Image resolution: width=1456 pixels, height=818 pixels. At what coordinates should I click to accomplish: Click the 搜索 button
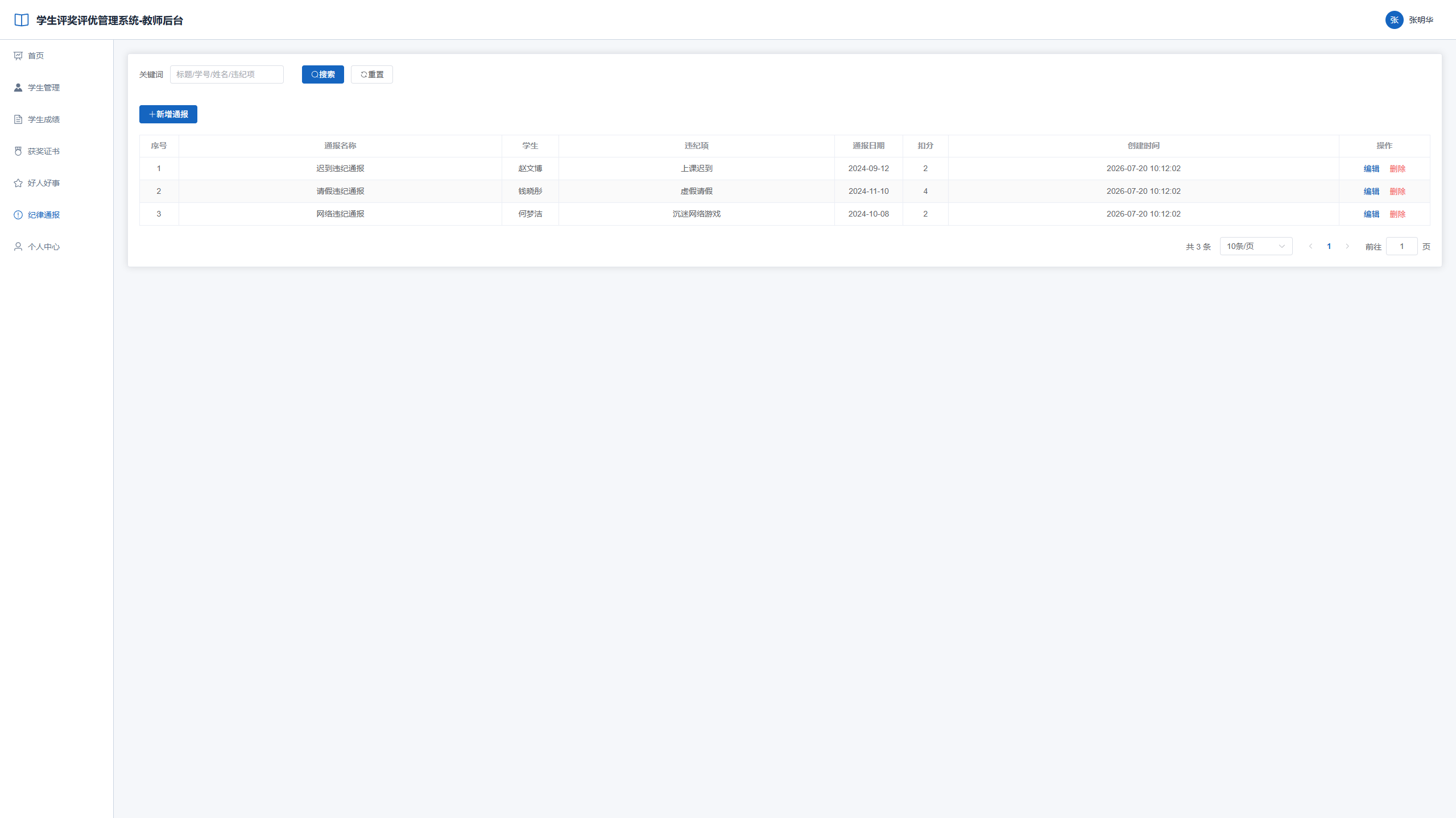tap(322, 74)
